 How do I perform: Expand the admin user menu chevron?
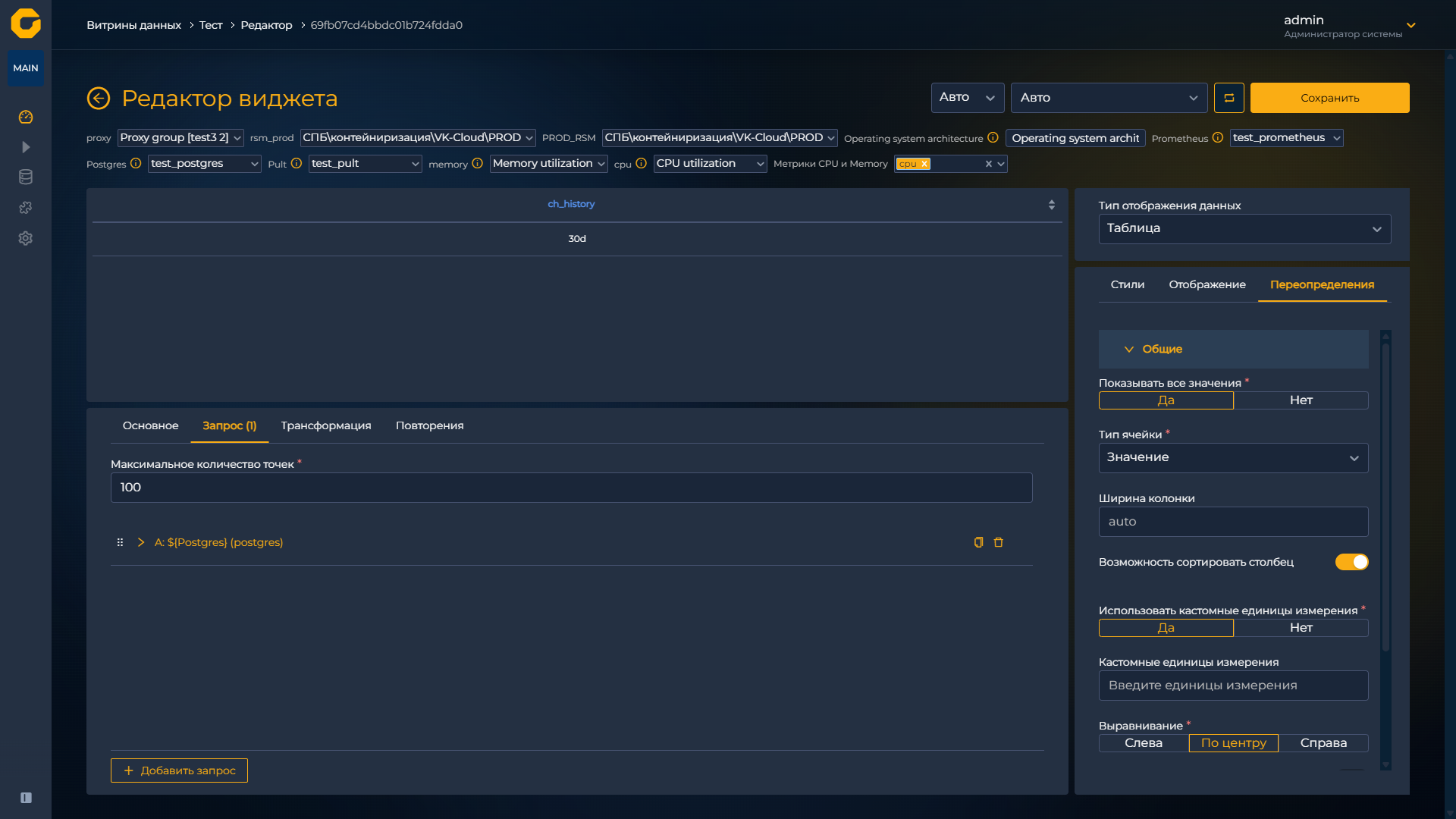point(1411,25)
